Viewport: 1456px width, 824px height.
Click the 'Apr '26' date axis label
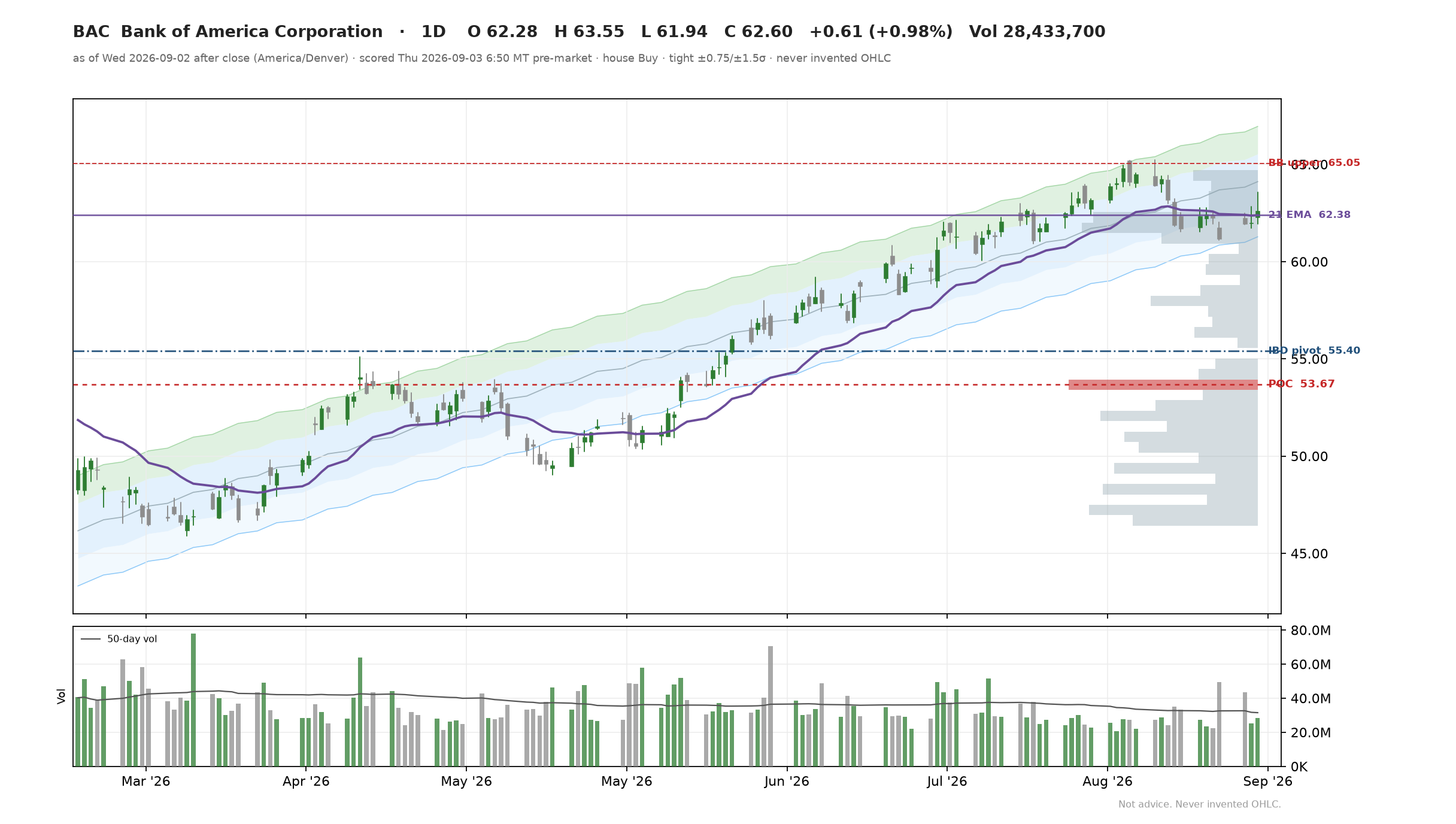tap(306, 781)
